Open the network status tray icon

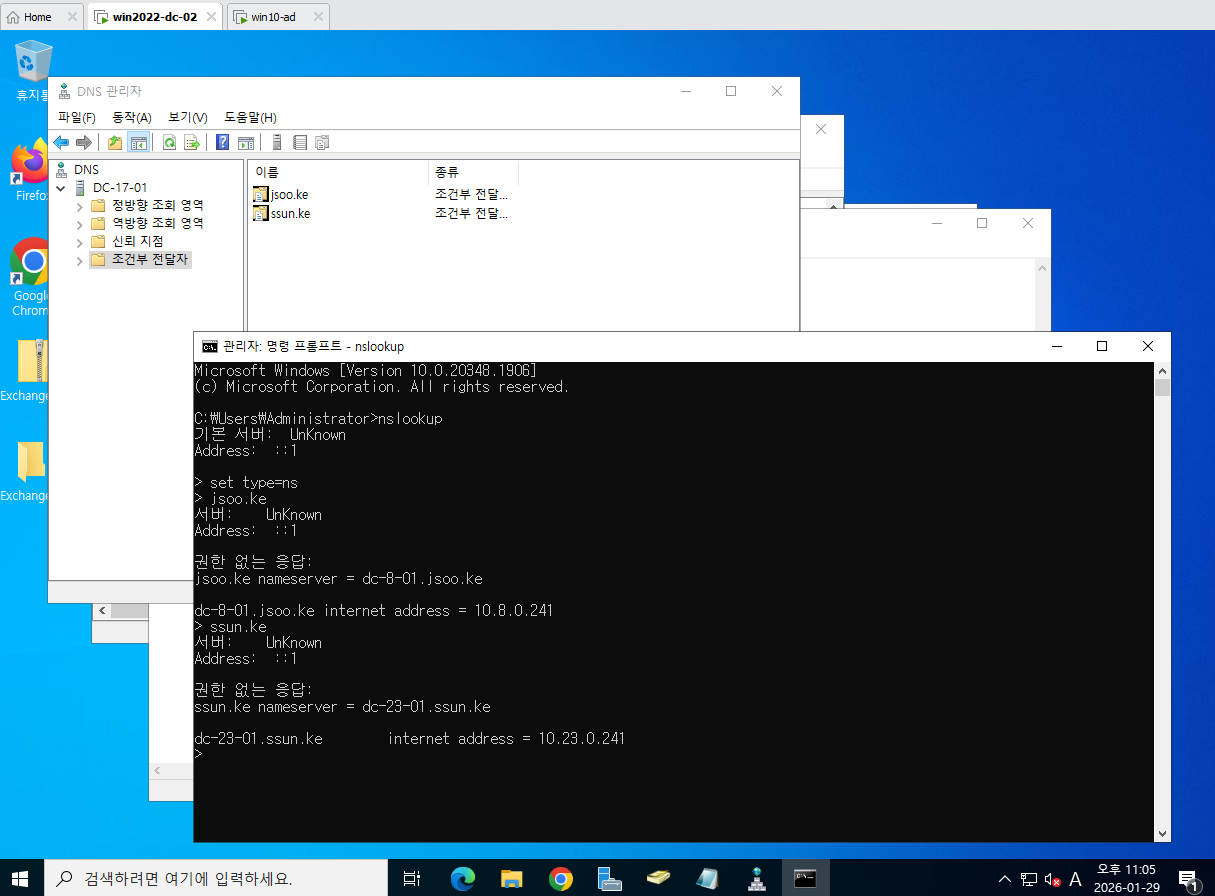coord(1029,880)
